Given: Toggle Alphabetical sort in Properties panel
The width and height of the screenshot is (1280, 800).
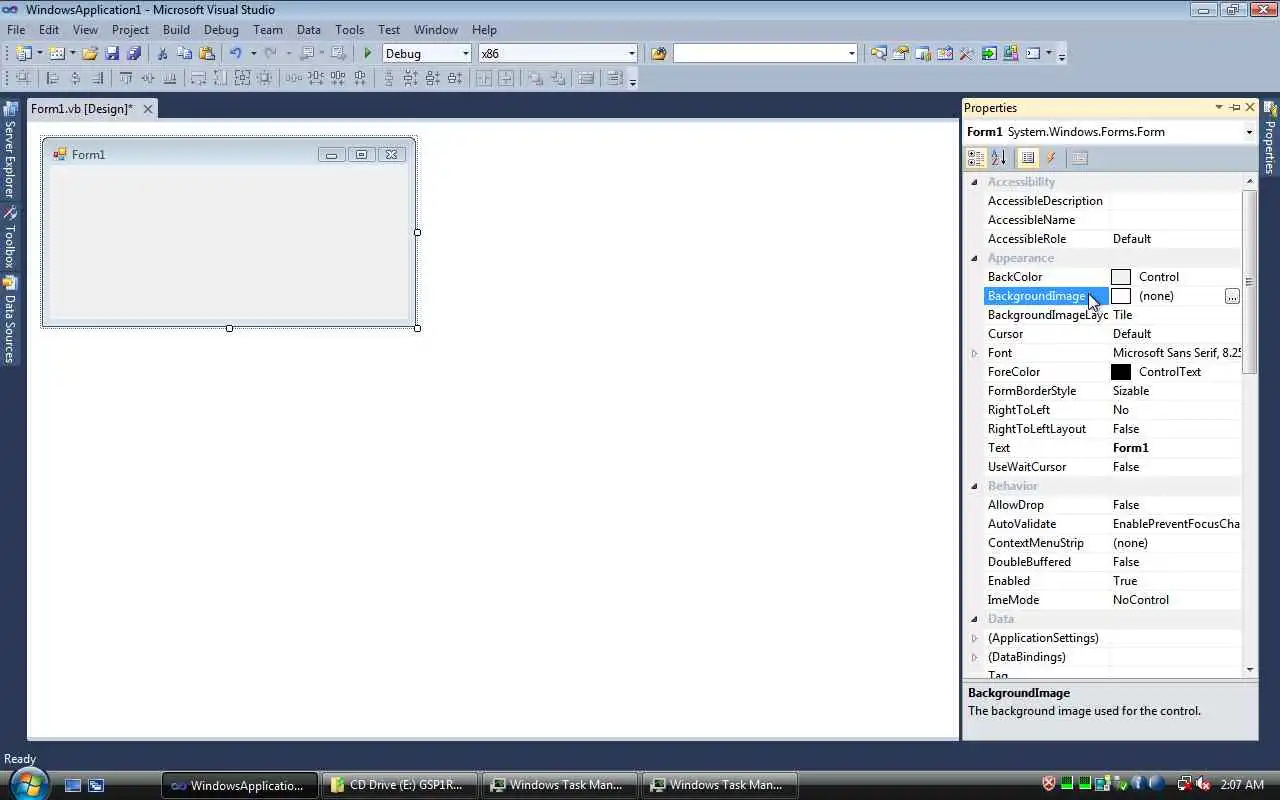Looking at the screenshot, I should [998, 158].
